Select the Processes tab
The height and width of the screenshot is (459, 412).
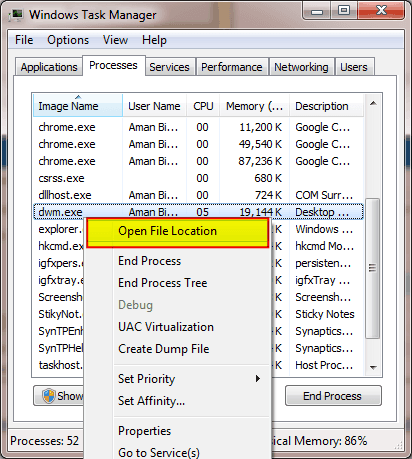coord(113,65)
